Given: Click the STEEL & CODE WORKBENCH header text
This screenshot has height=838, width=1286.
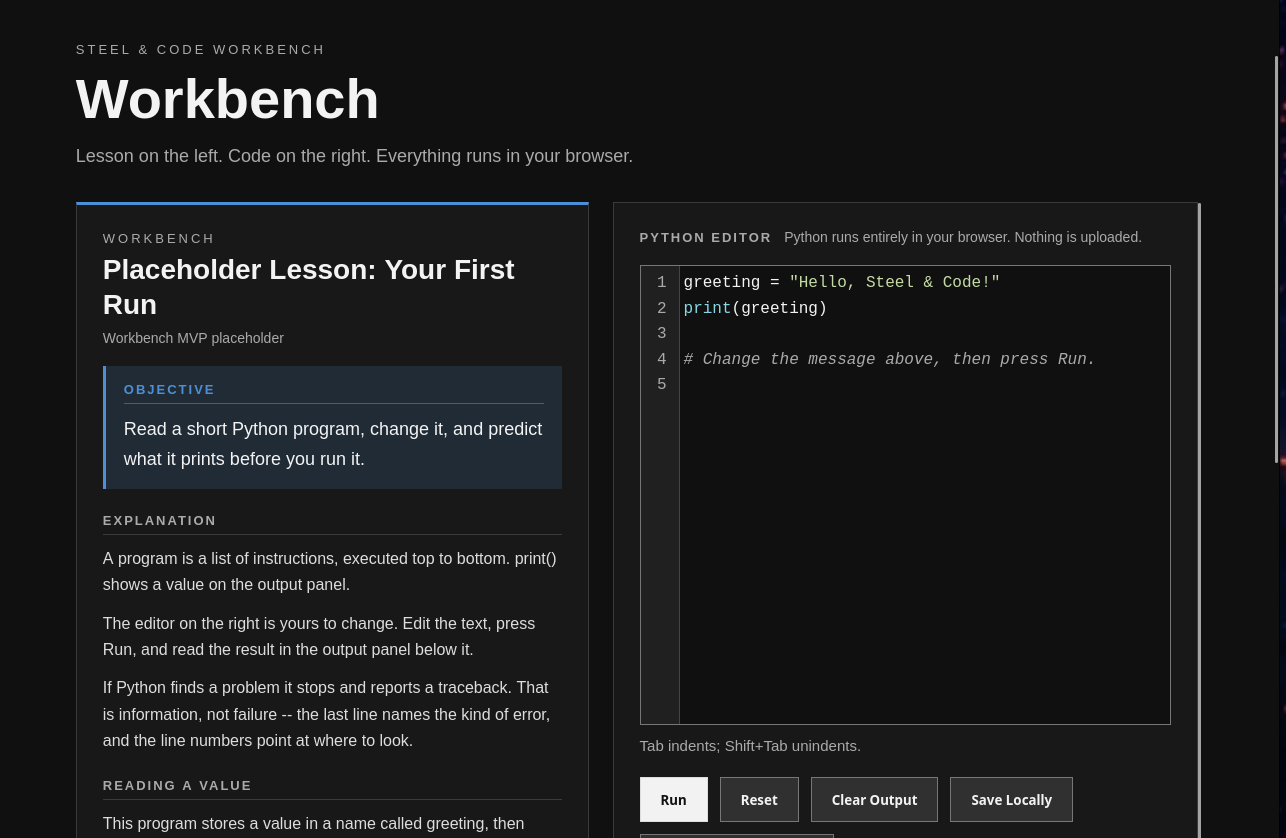Looking at the screenshot, I should pos(200,50).
